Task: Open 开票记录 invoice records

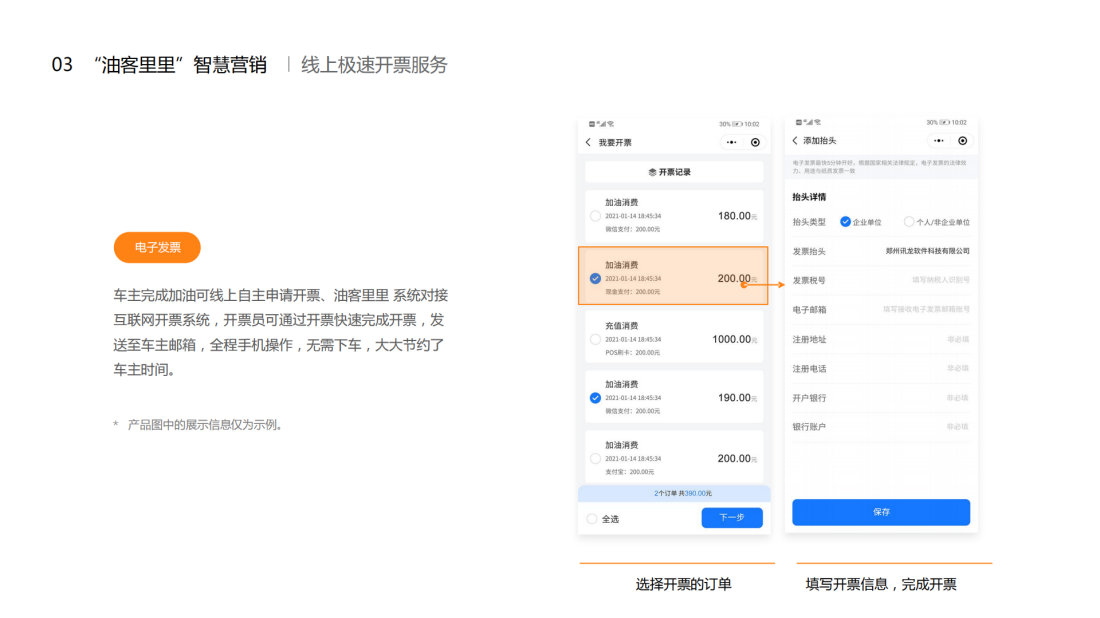Action: [674, 172]
